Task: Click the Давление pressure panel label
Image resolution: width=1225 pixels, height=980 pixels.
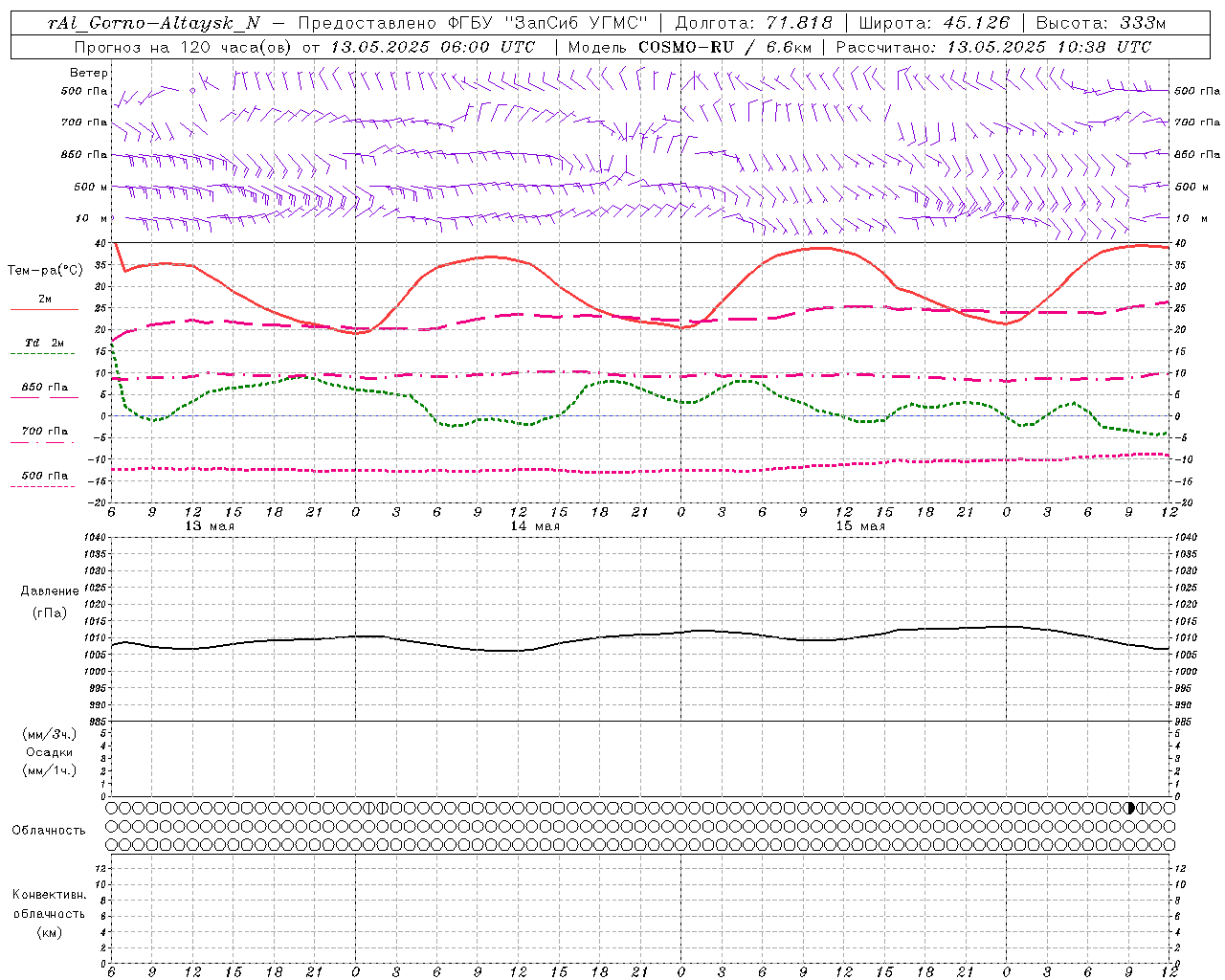Action: [51, 591]
